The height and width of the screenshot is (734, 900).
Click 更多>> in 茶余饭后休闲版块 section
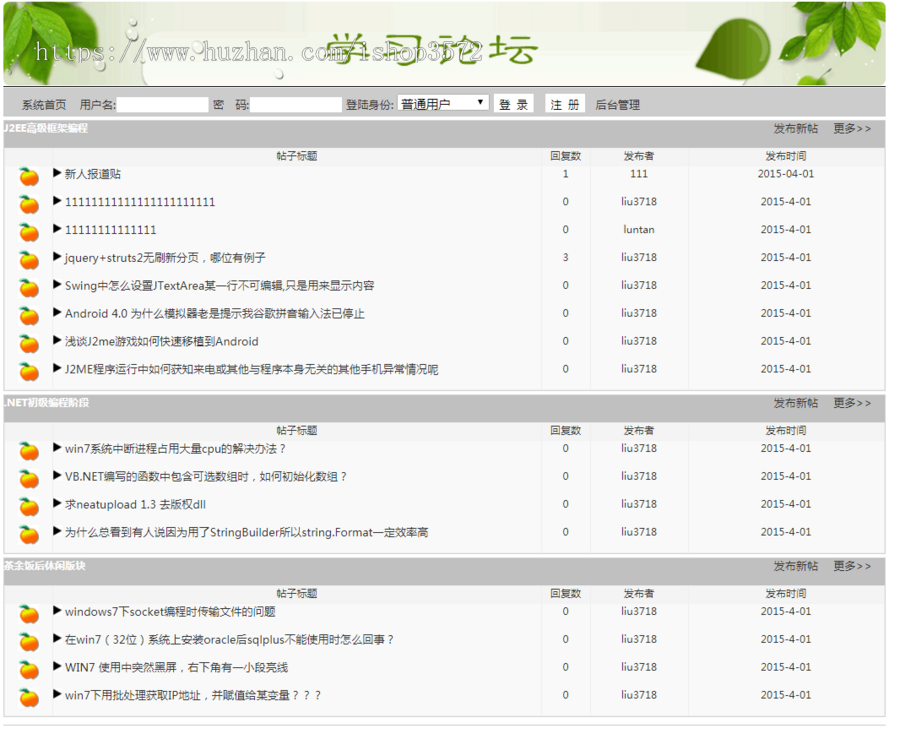[852, 566]
